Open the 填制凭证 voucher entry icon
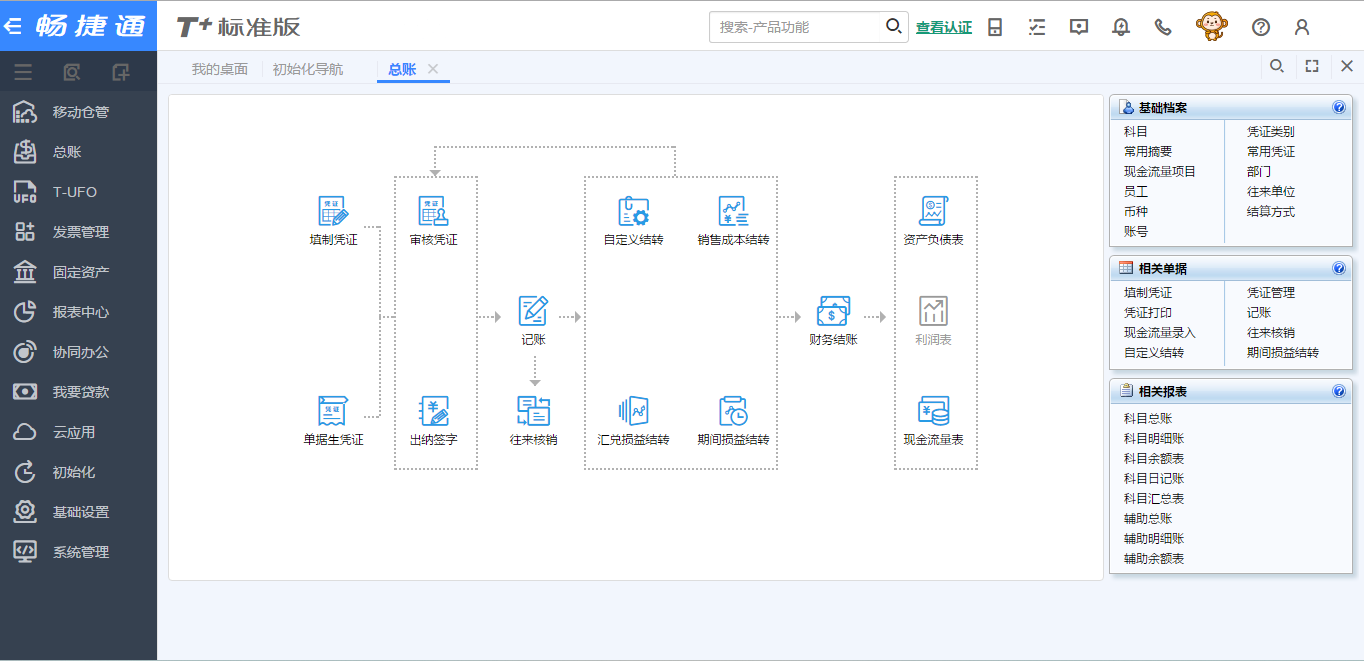Screen dimensions: 1364x661 pos(333,212)
